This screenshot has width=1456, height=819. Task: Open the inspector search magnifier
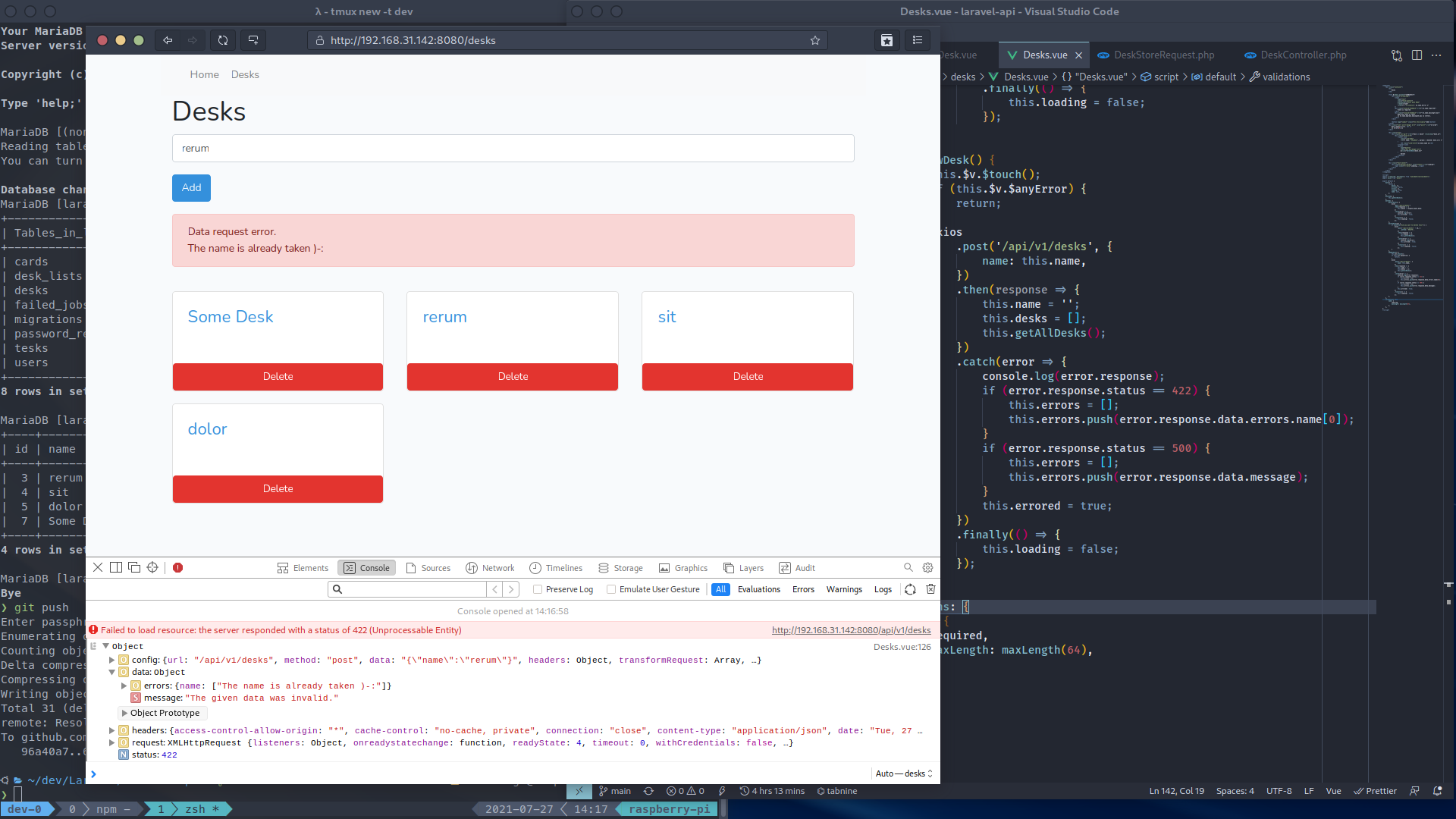[908, 567]
